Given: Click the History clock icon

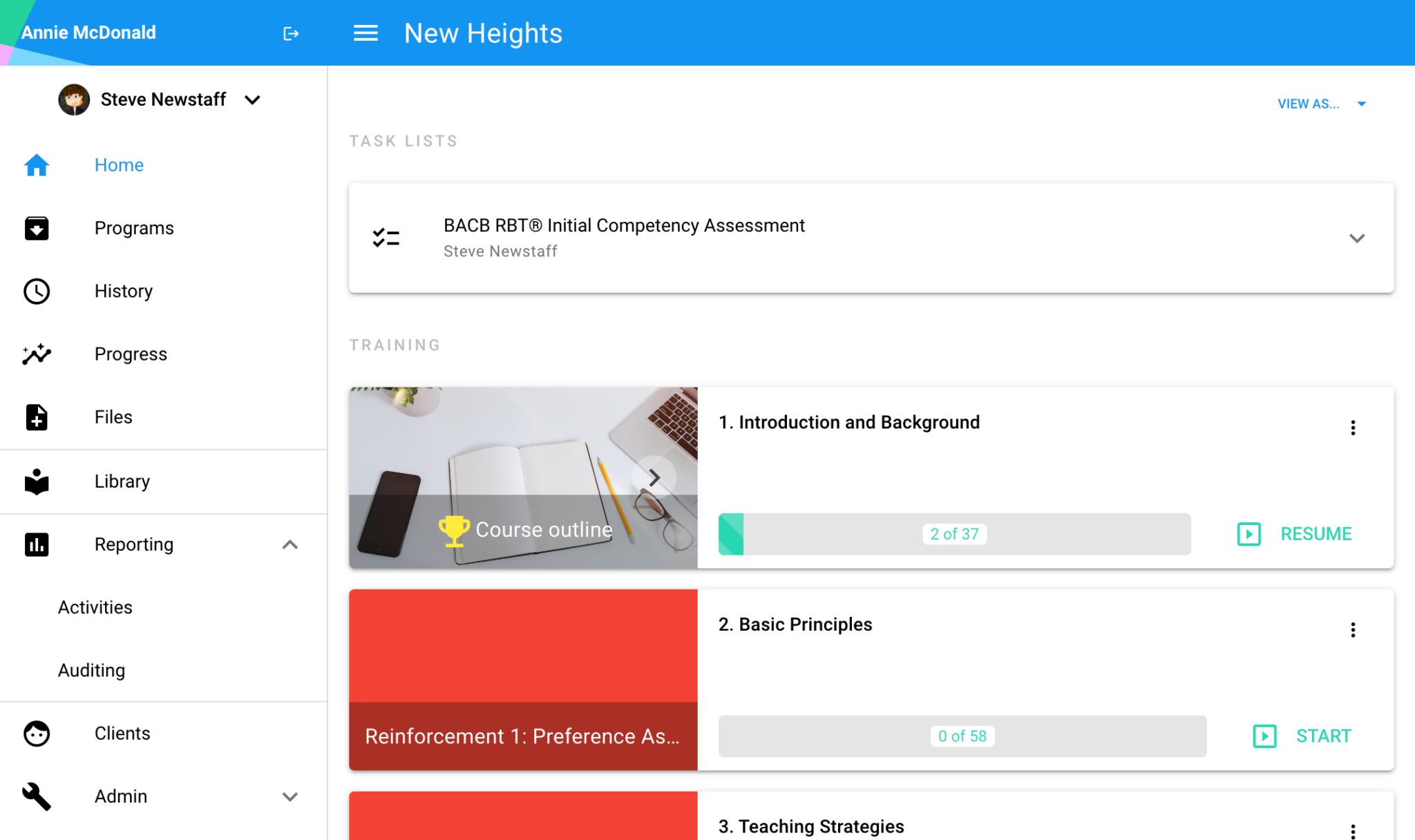Looking at the screenshot, I should coord(37,291).
